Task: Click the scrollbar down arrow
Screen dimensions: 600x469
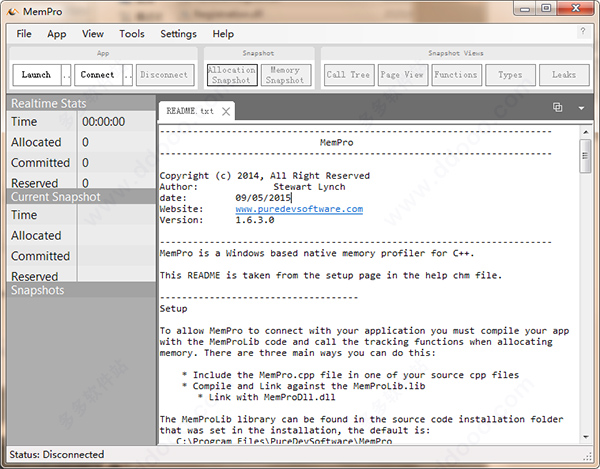Action: [x=586, y=436]
